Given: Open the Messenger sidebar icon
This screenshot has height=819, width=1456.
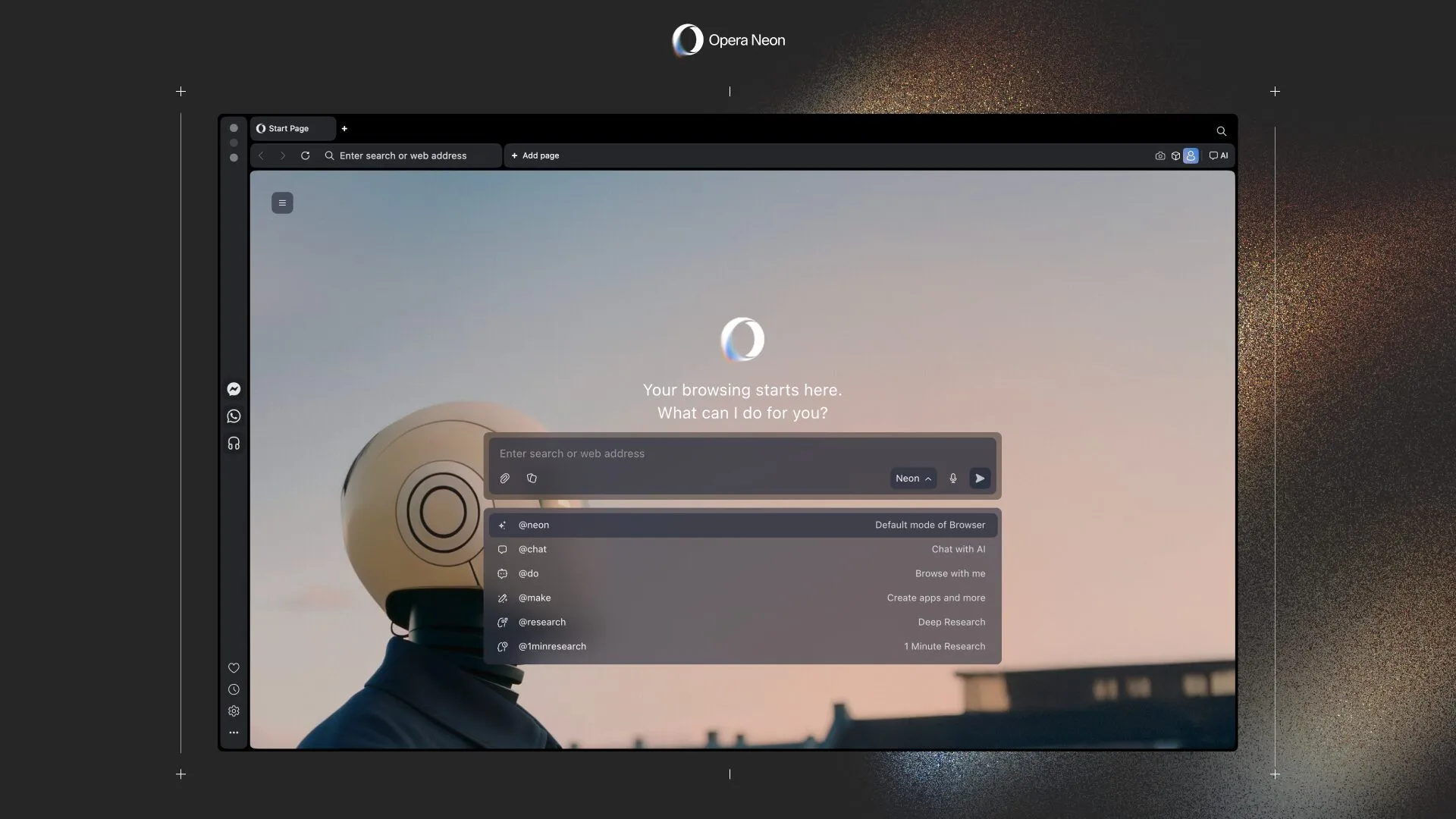Looking at the screenshot, I should [x=233, y=389].
